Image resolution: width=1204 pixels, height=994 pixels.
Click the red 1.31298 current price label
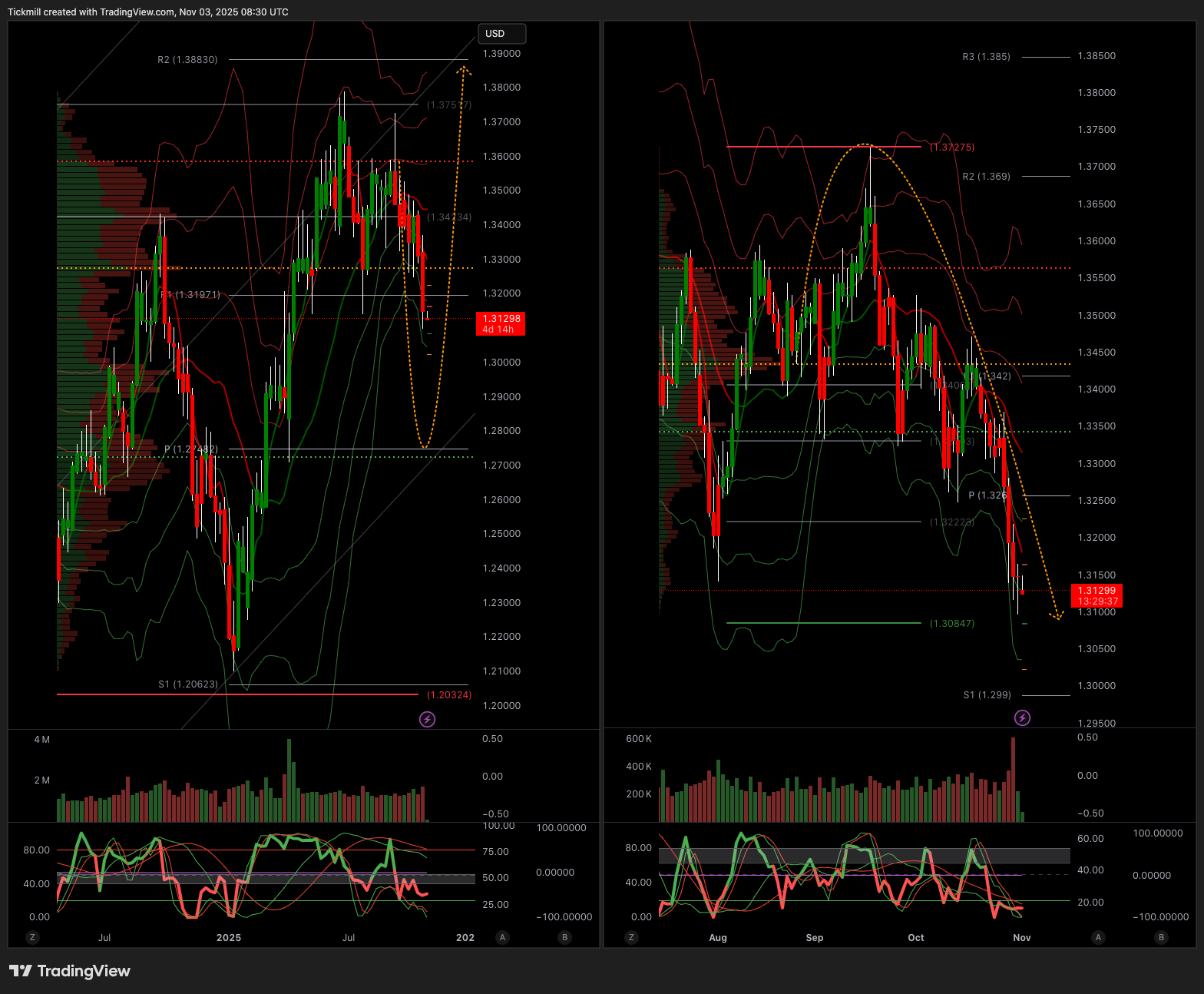coord(501,323)
